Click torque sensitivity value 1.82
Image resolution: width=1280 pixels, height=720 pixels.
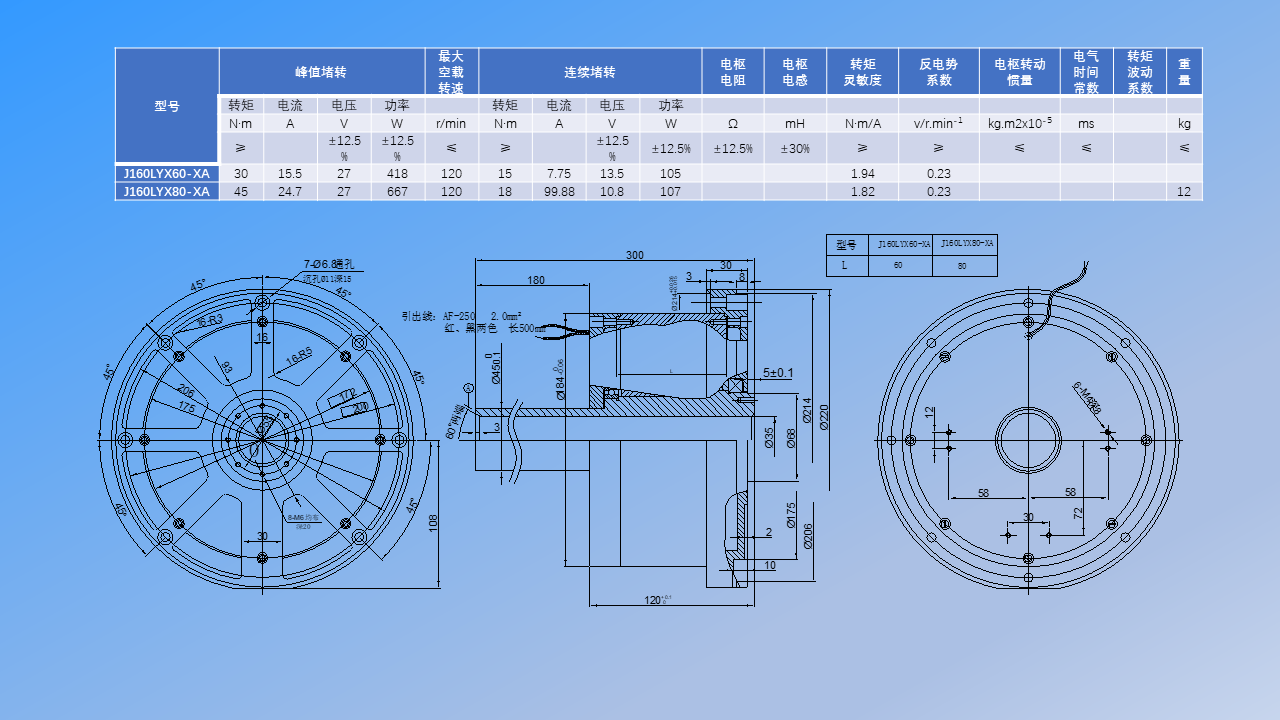click(862, 191)
